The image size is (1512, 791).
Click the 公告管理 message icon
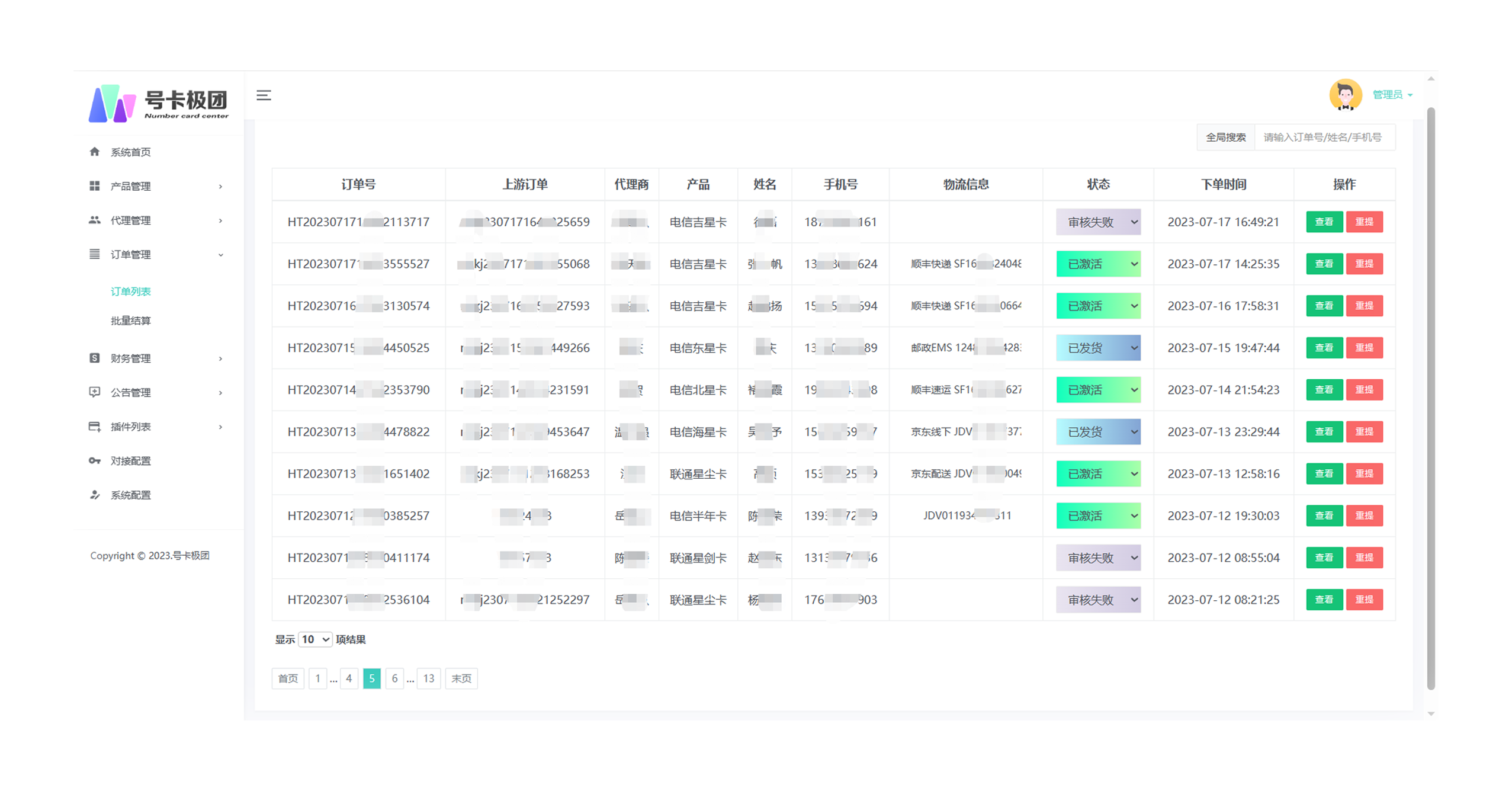pos(95,392)
